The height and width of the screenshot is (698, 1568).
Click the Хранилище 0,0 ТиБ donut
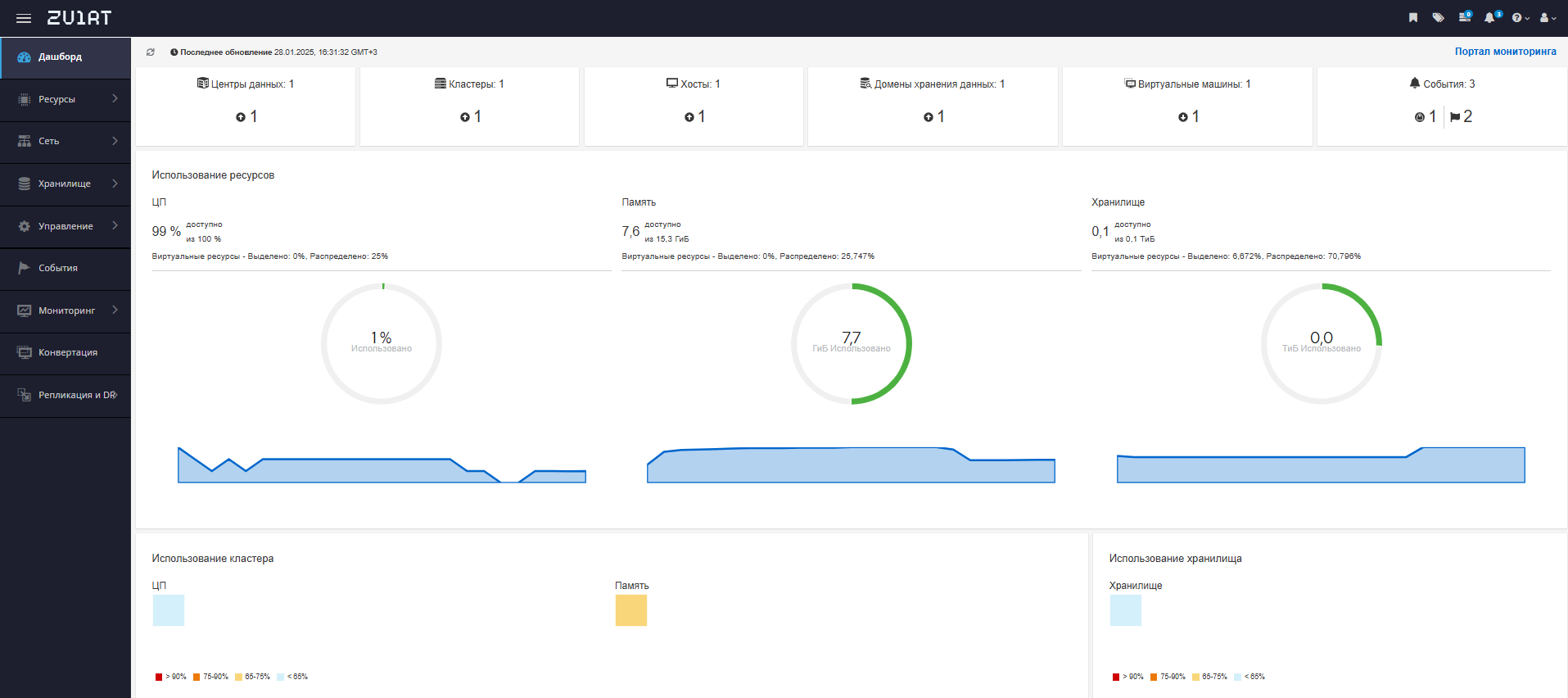(1322, 344)
